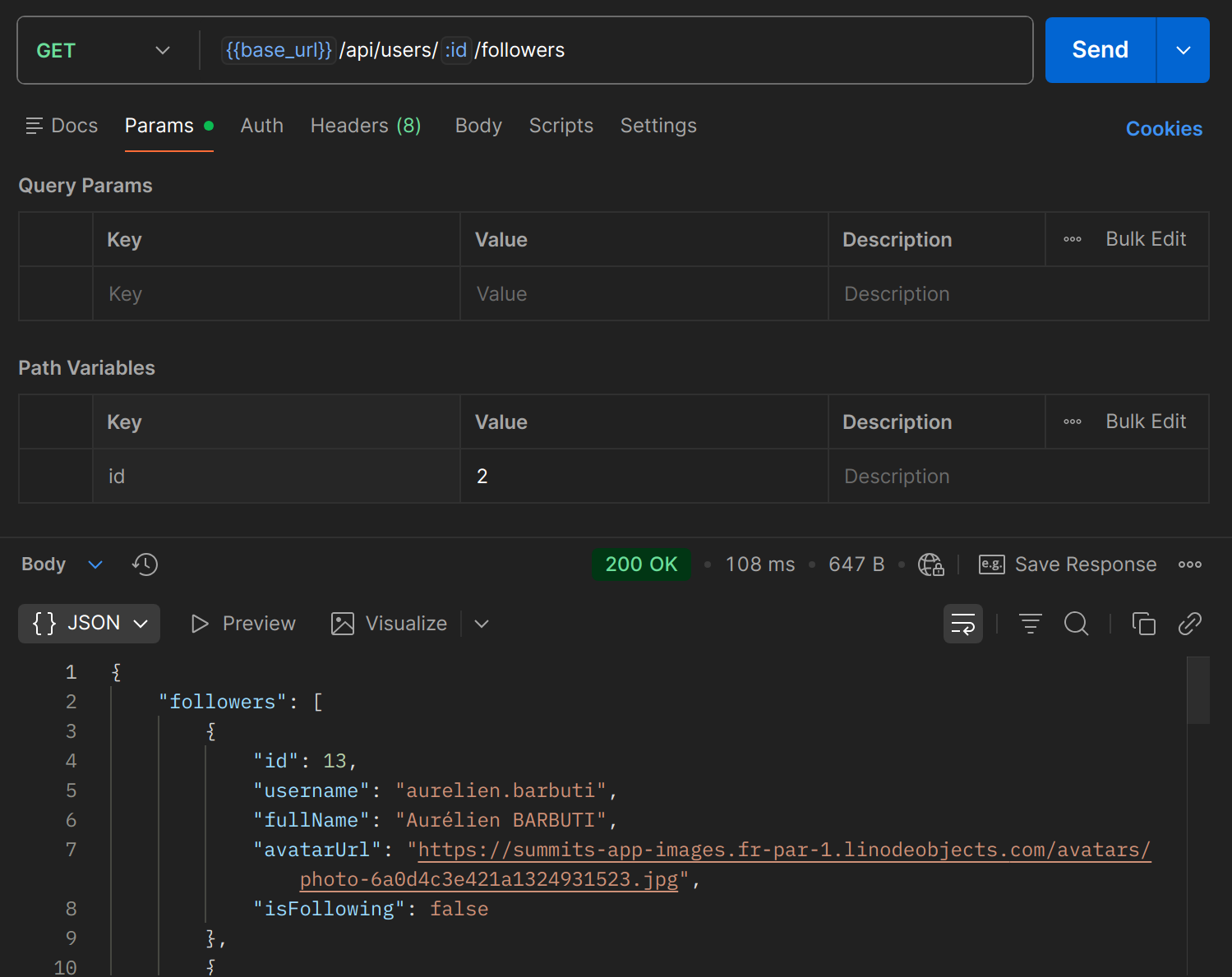Click the filter response icon
This screenshot has width=1232, height=977.
click(1031, 624)
